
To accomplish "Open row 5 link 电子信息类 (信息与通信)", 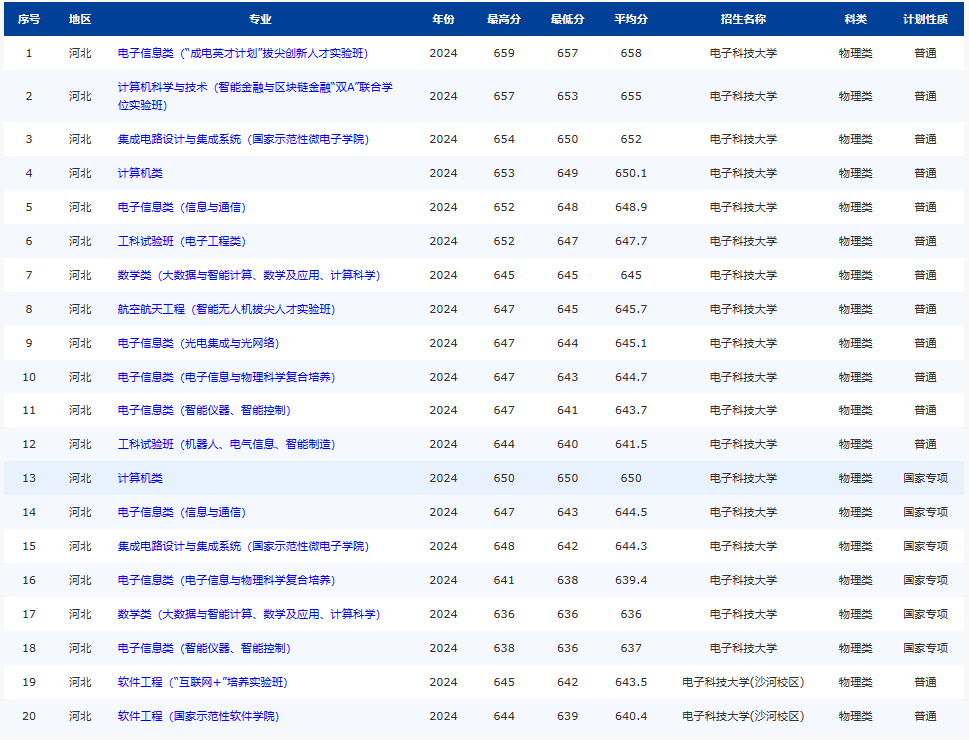I will (182, 207).
